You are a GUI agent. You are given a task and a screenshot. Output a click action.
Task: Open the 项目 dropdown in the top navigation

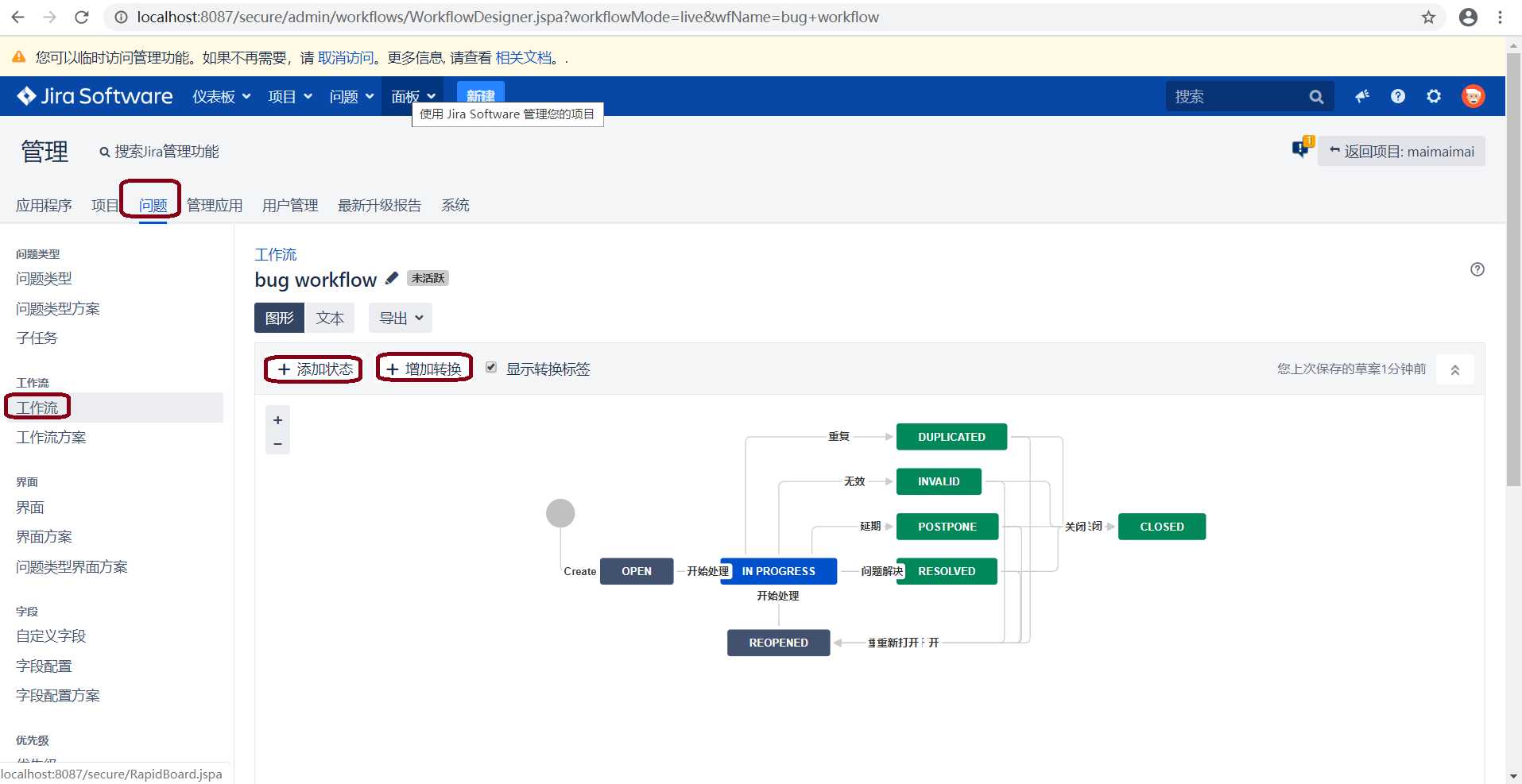[290, 96]
